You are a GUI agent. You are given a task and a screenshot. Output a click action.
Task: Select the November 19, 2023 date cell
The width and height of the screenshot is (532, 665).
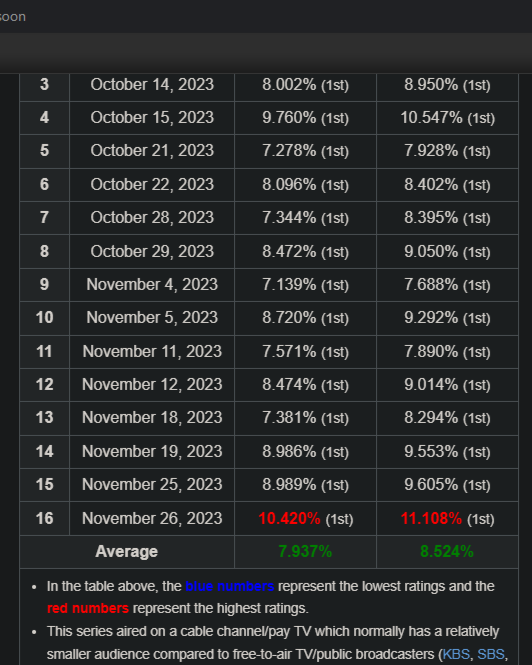point(152,452)
